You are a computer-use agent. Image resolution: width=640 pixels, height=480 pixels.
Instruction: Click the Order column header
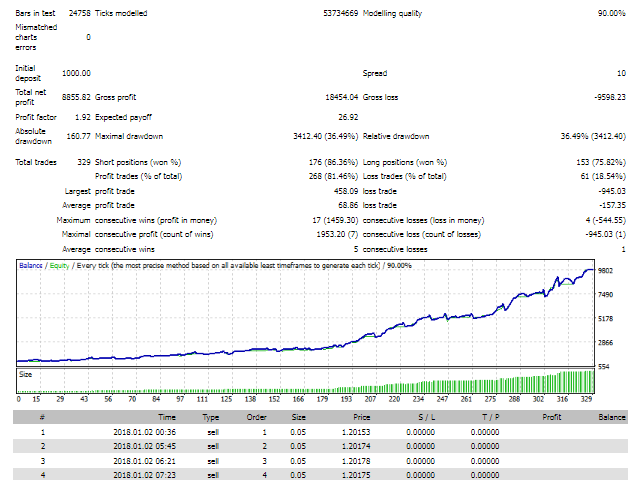point(256,417)
